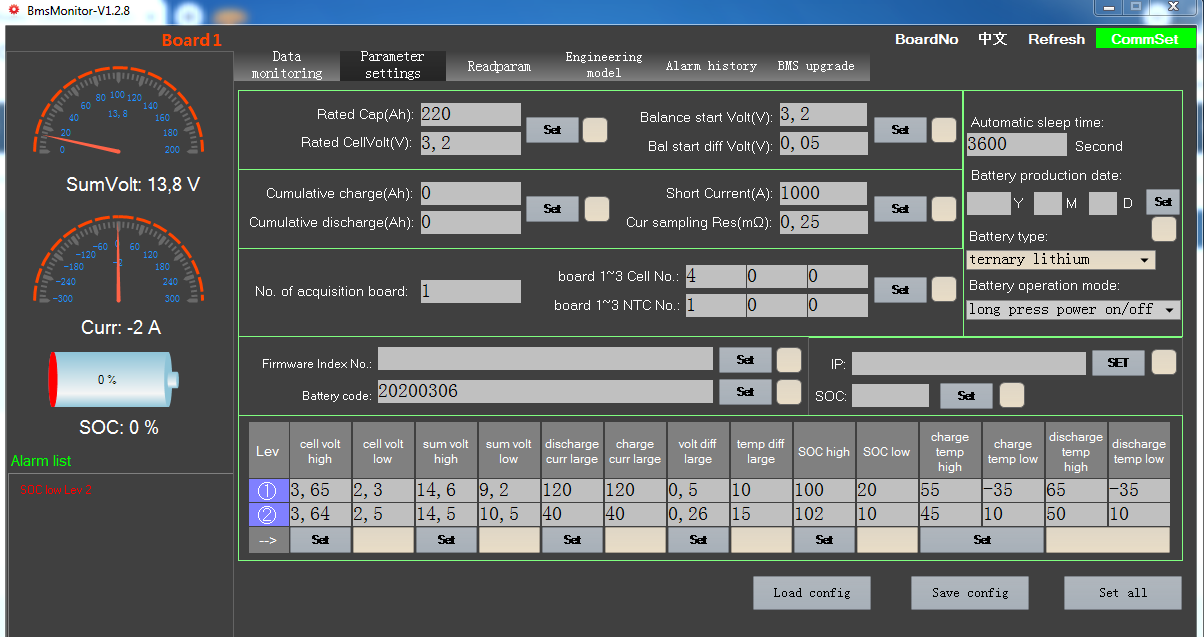Click the status indicator box beside IP SET

click(x=1163, y=362)
